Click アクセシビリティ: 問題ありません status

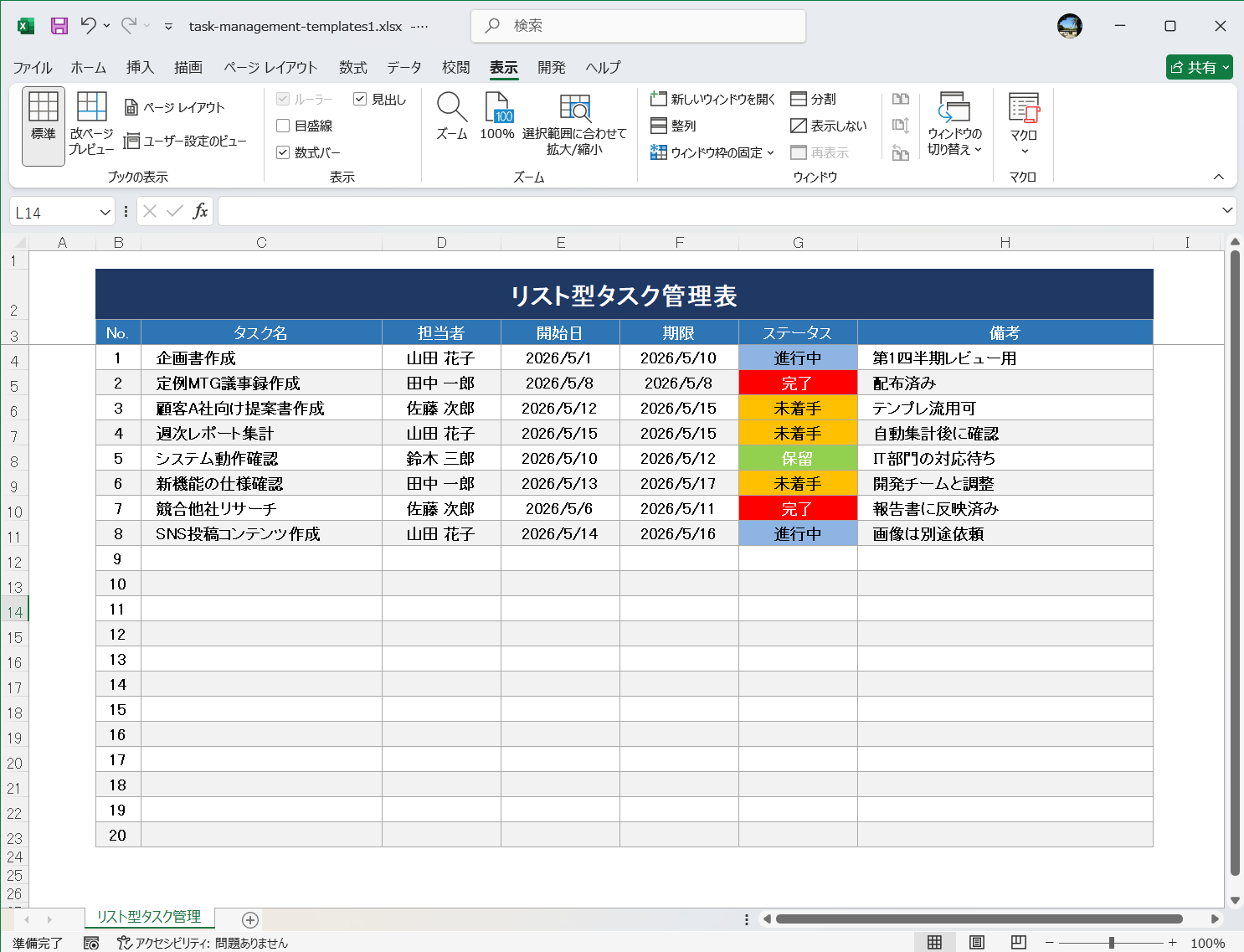pos(203,943)
